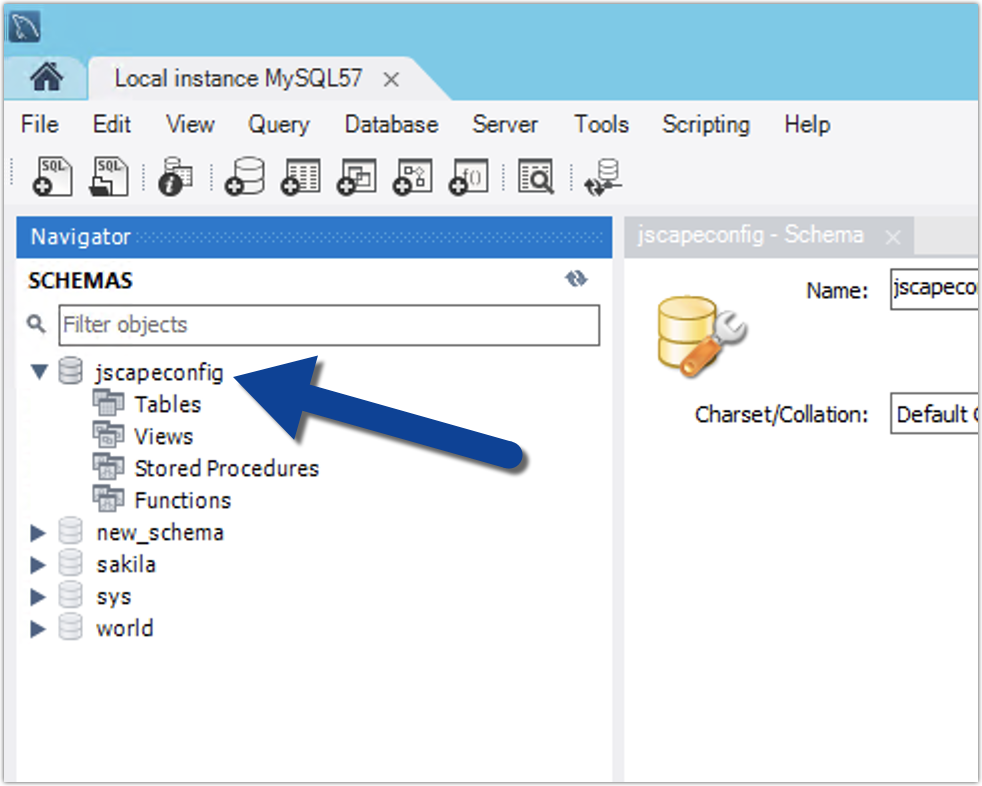Viewport: 982px width, 786px height.
Task: Open the Database menu
Action: tap(390, 124)
